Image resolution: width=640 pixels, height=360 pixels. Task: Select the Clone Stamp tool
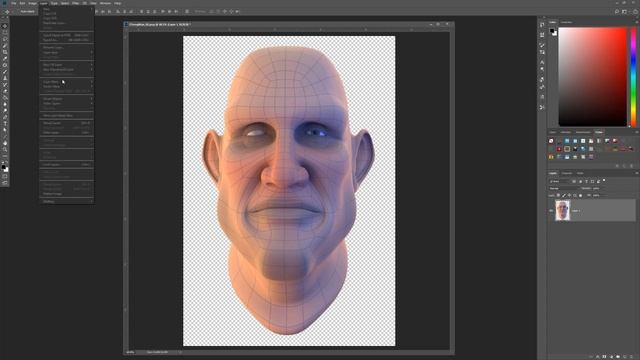[x=5, y=78]
